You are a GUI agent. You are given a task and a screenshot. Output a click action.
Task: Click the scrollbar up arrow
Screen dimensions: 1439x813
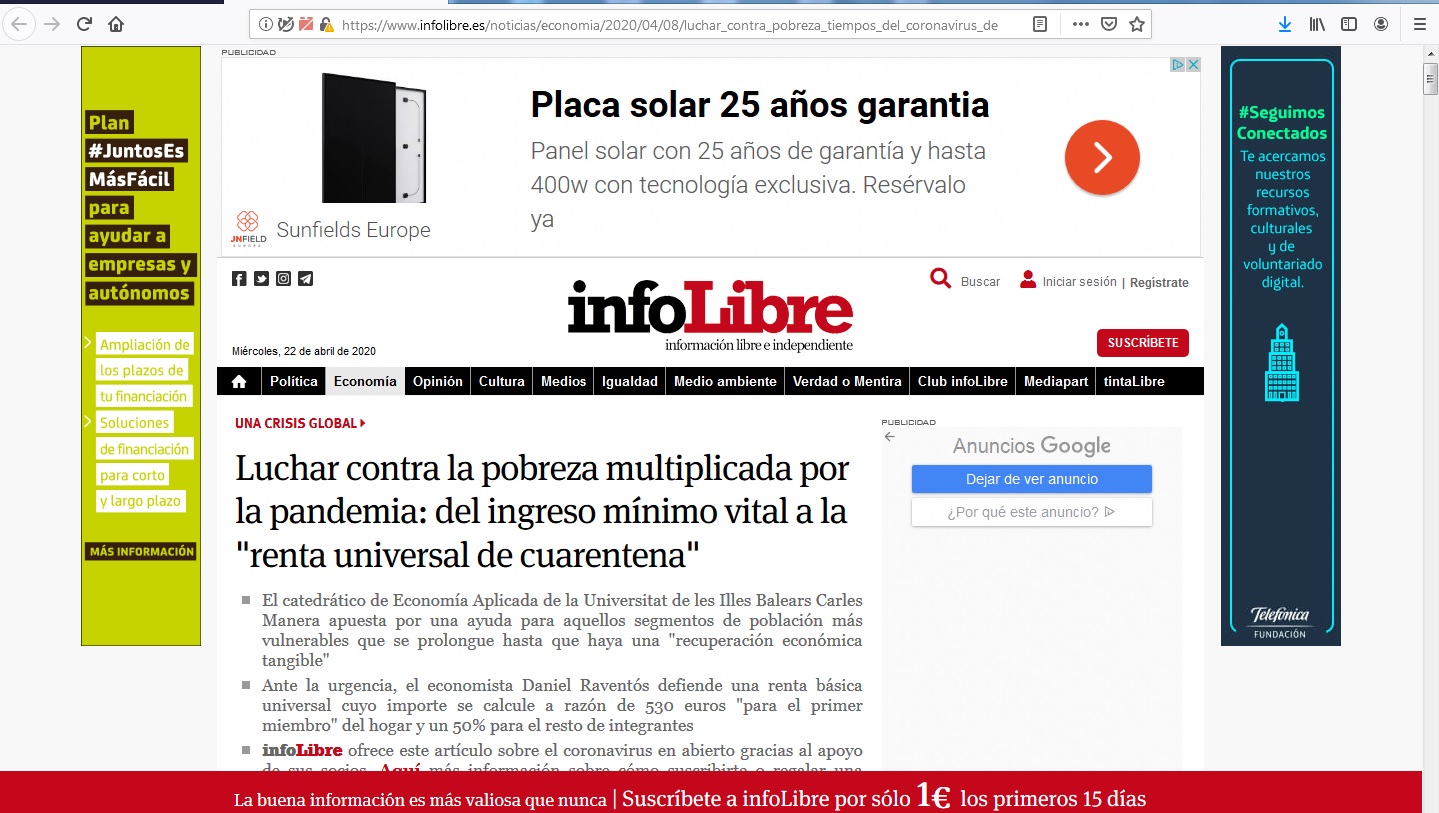[x=1430, y=53]
